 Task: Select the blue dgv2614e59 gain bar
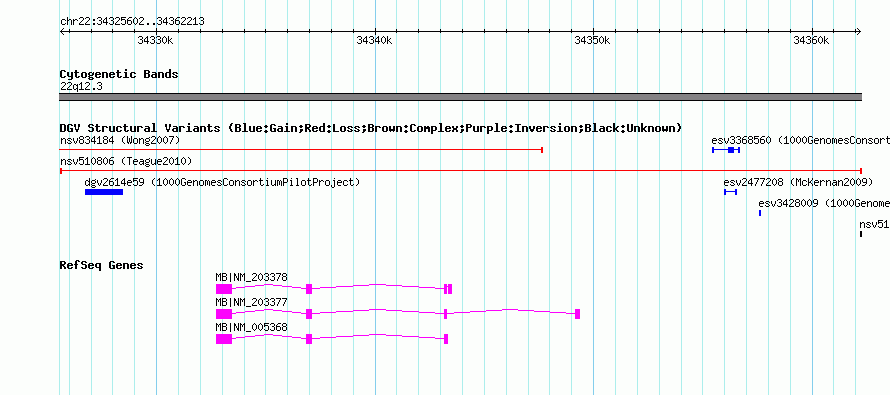coord(104,192)
